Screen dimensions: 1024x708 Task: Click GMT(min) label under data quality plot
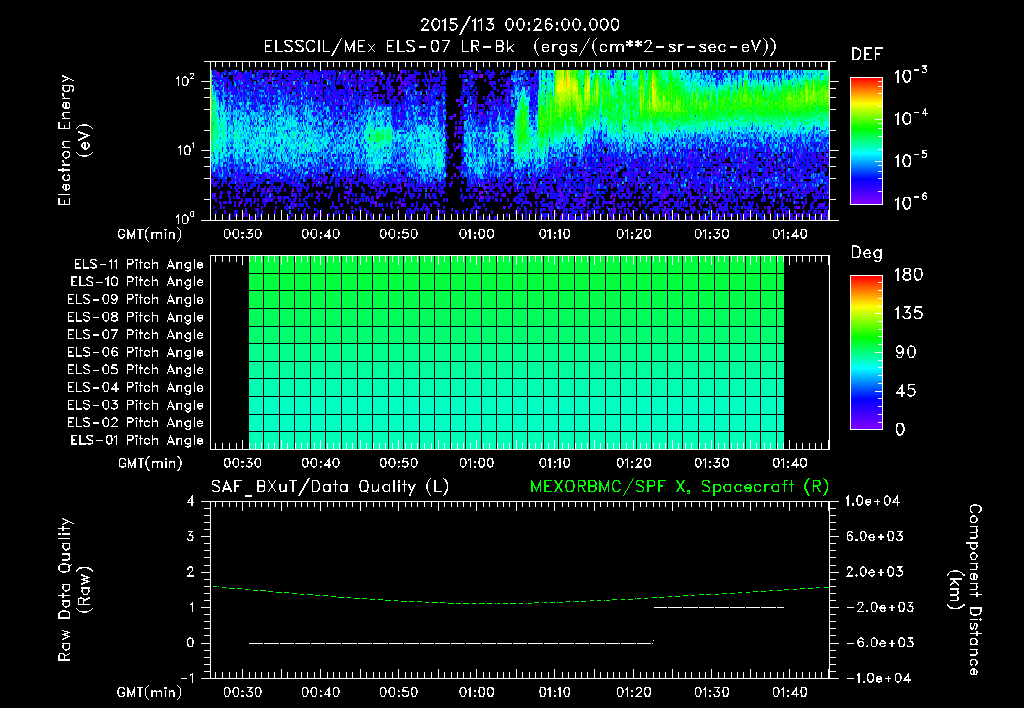click(x=150, y=692)
